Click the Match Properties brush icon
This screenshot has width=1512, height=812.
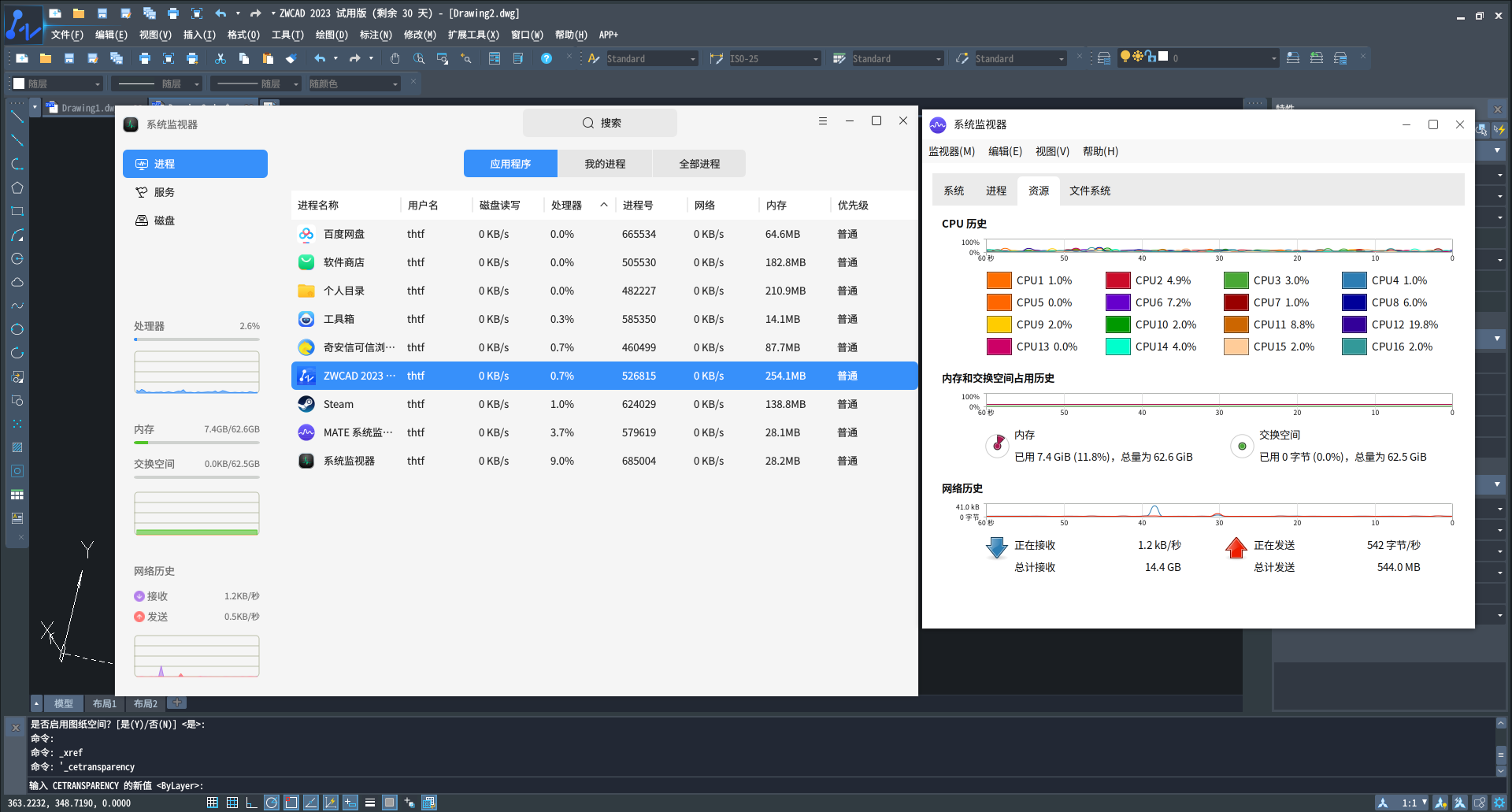[291, 58]
